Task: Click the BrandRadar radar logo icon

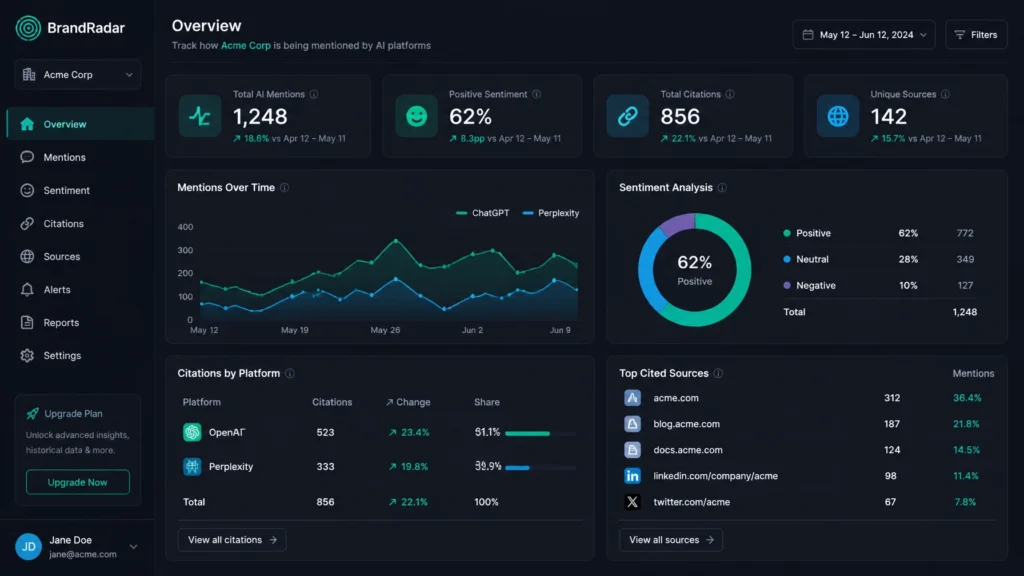Action: (x=28, y=28)
